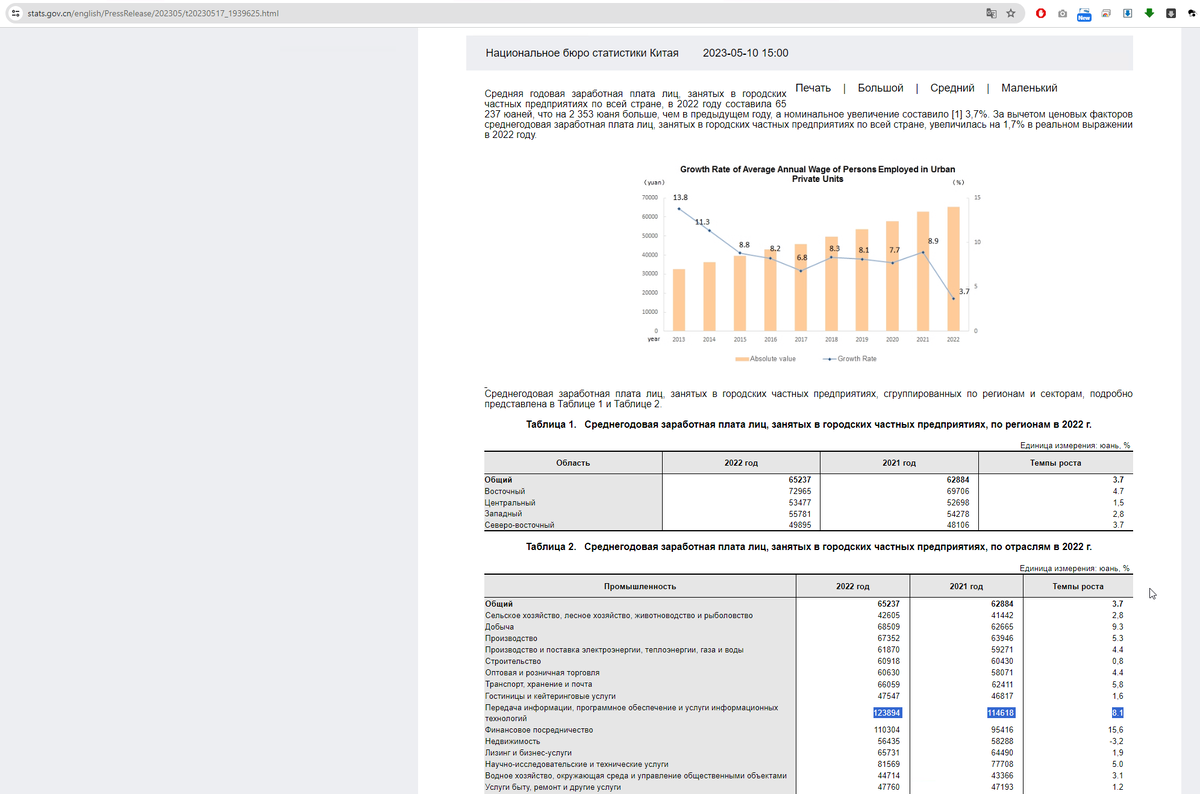The width and height of the screenshot is (1200, 794).
Task: Click the value 110304 in financial row
Action: point(888,731)
